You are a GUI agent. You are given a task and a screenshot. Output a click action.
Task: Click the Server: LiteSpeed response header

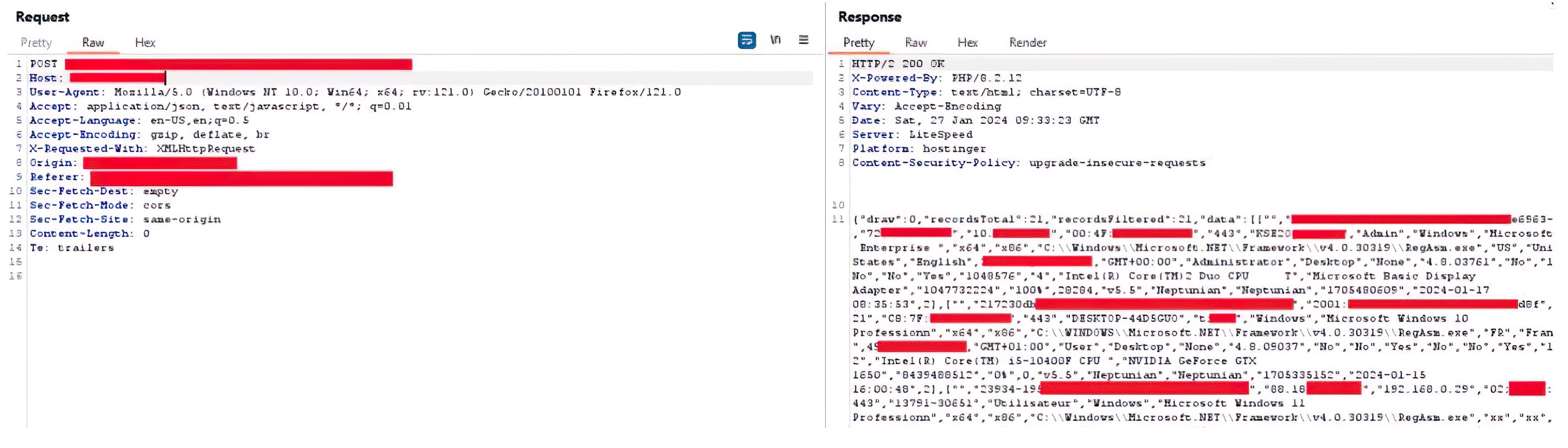912,135
